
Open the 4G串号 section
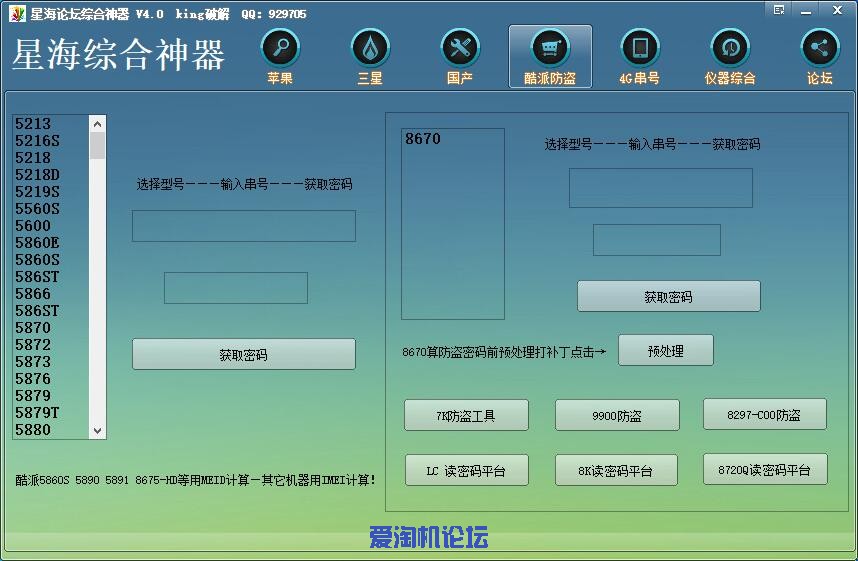click(x=640, y=57)
